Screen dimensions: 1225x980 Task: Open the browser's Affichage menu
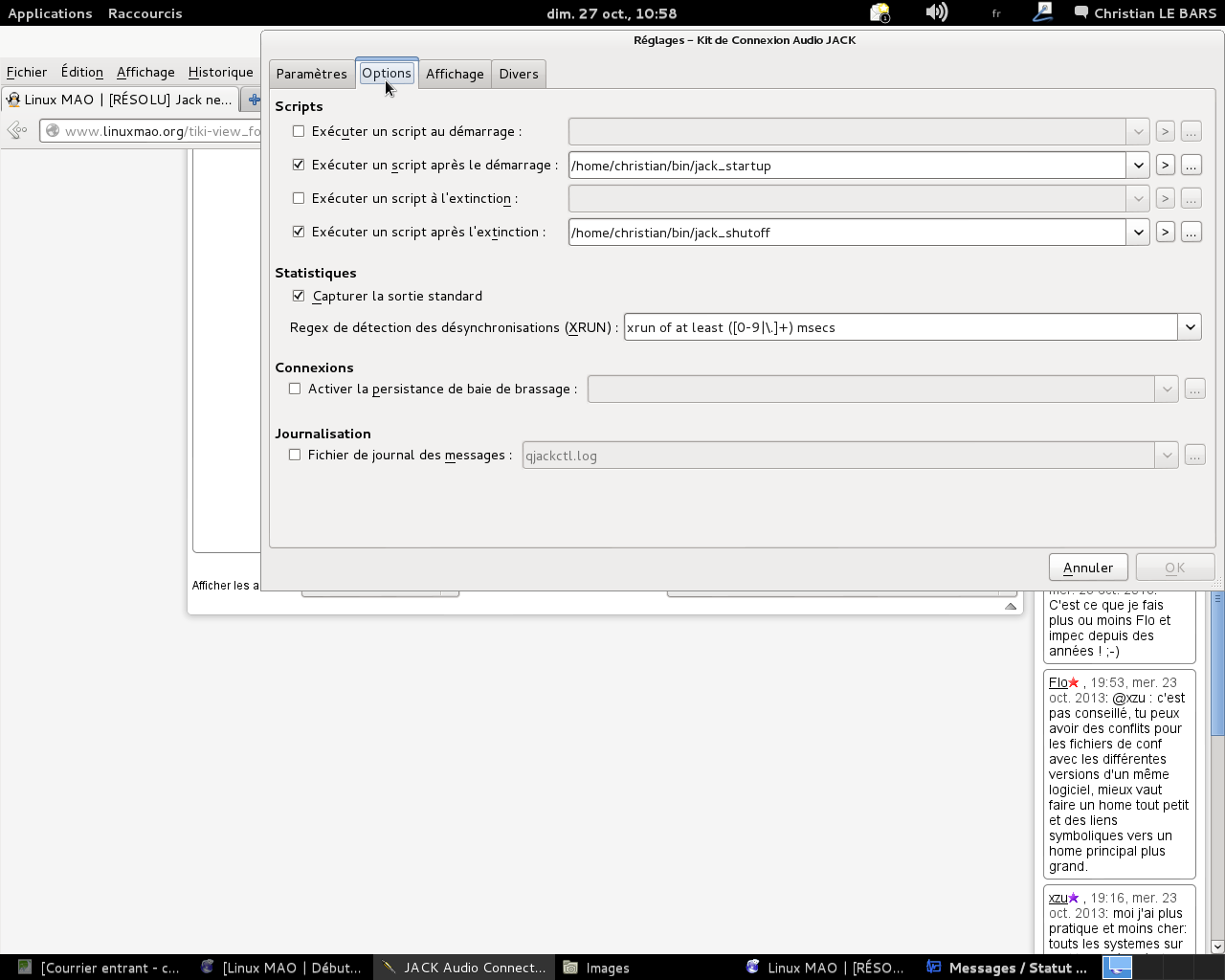145,72
